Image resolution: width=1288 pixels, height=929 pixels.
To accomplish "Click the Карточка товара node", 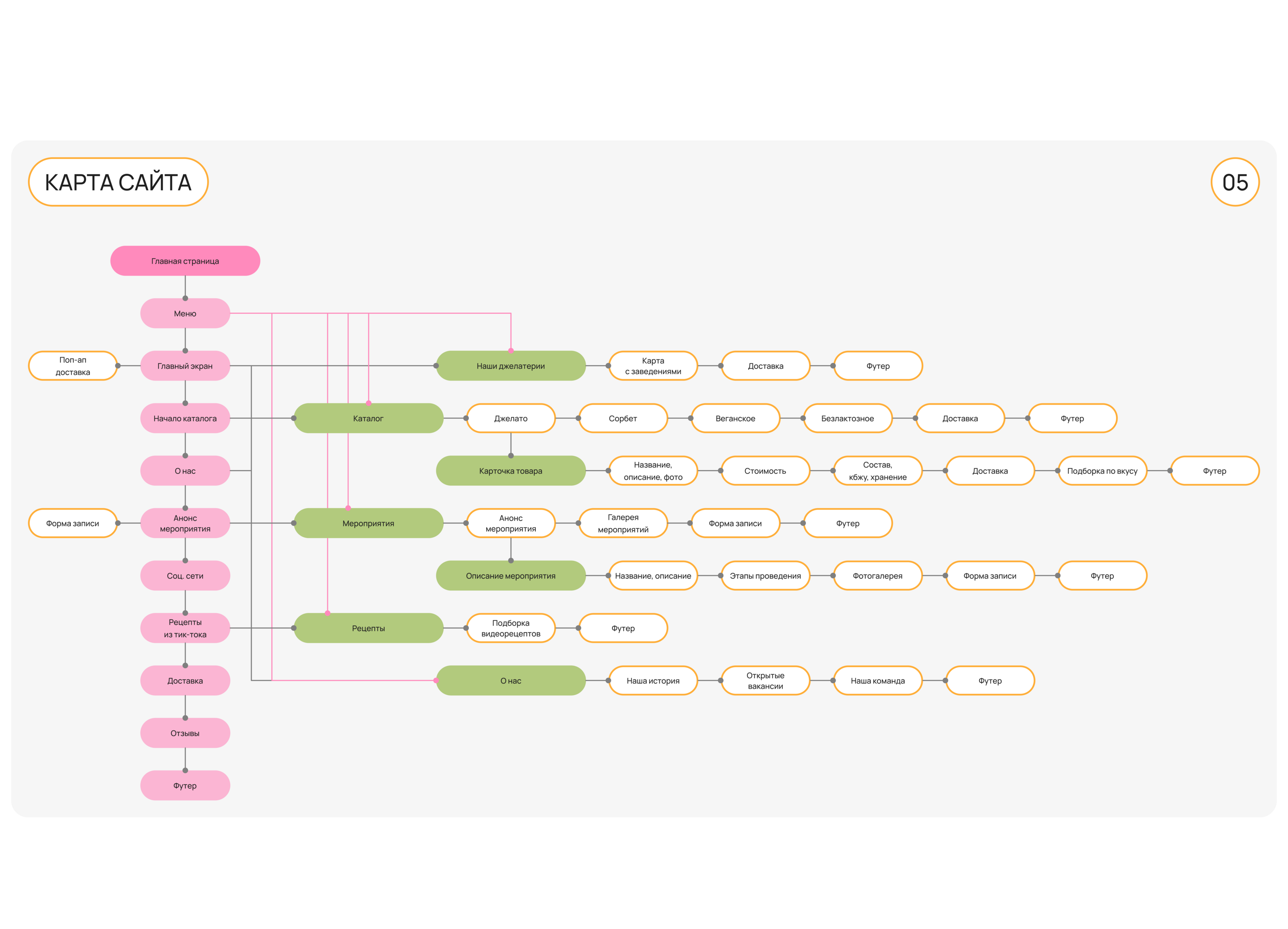I will [510, 470].
